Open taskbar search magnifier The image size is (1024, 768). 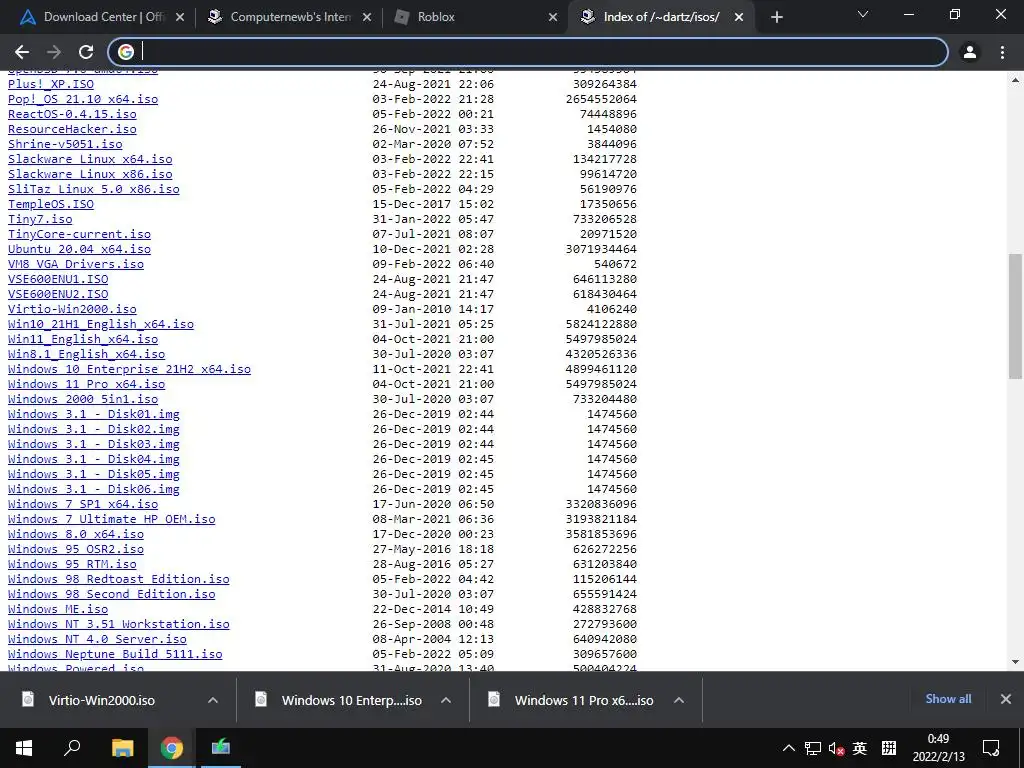(x=72, y=748)
